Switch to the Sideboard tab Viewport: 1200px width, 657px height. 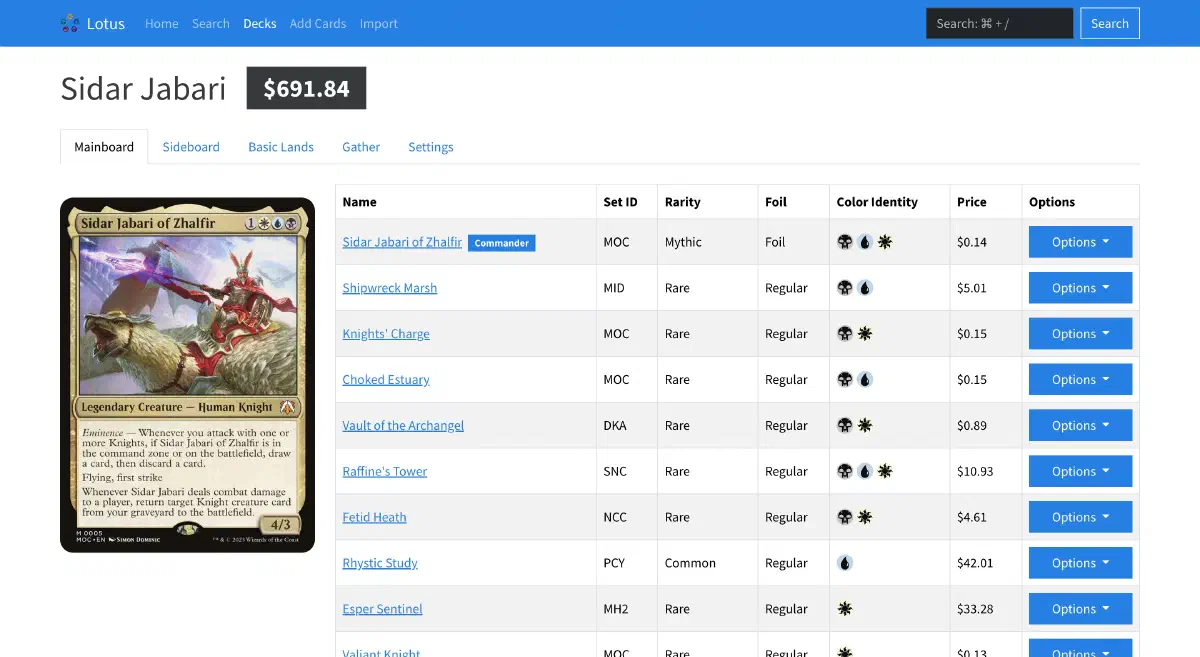[191, 147]
